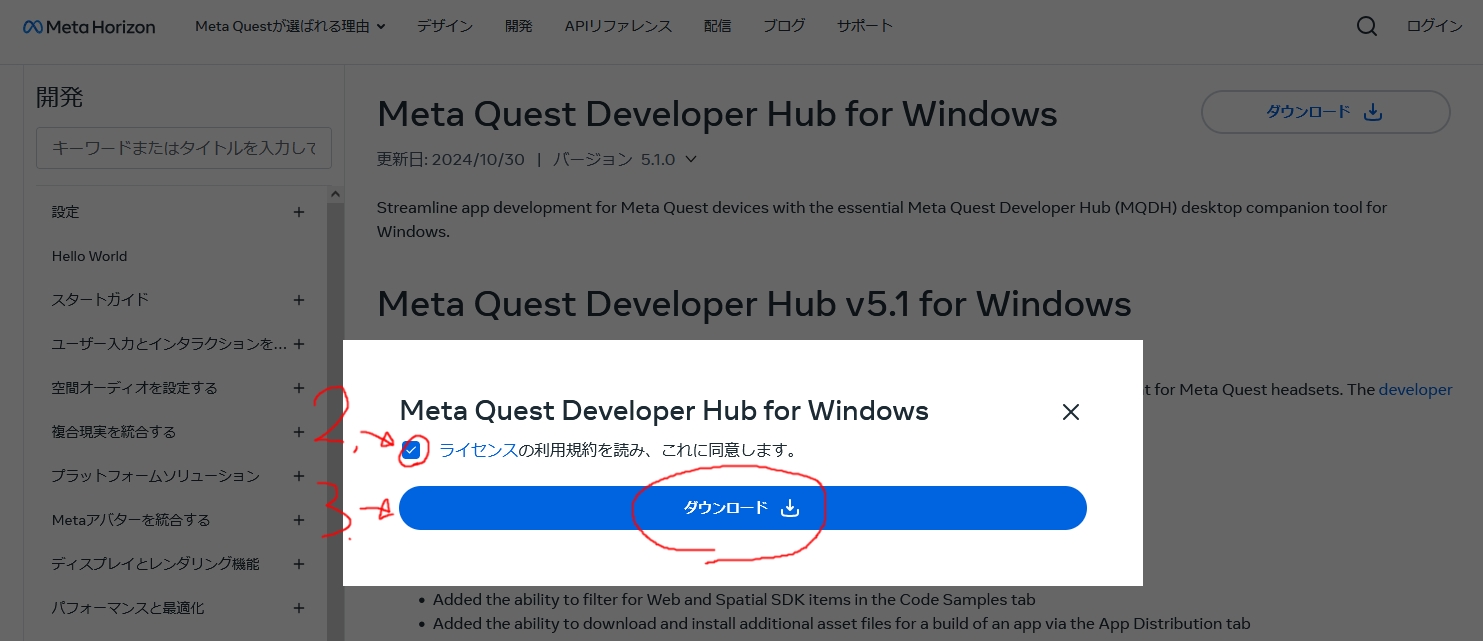Open the ライセンス terms link

[x=478, y=450]
